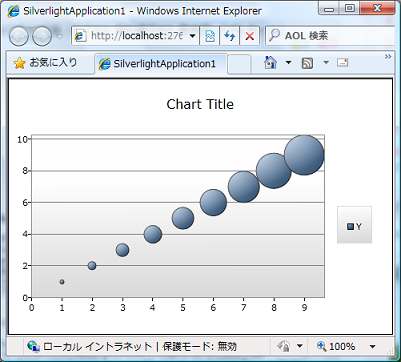
Task: Click the ローカル イントラネット status text
Action: click(x=97, y=347)
